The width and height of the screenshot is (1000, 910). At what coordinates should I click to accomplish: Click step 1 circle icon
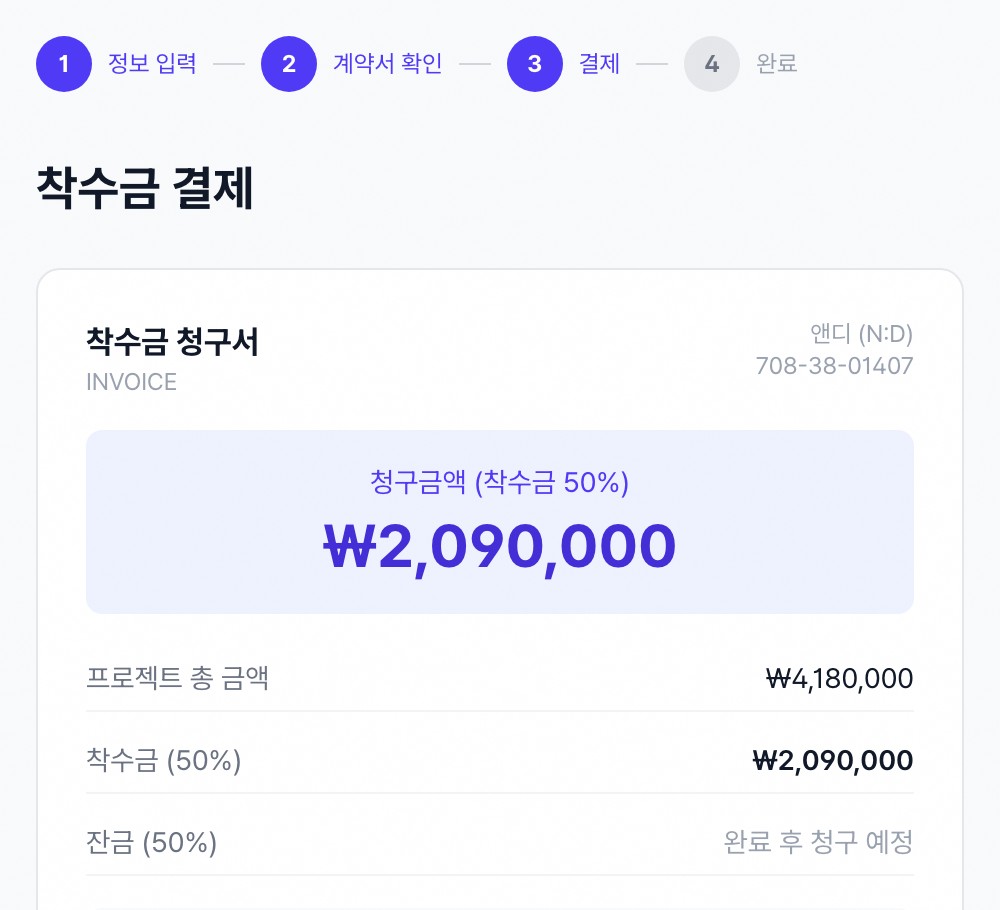64,64
